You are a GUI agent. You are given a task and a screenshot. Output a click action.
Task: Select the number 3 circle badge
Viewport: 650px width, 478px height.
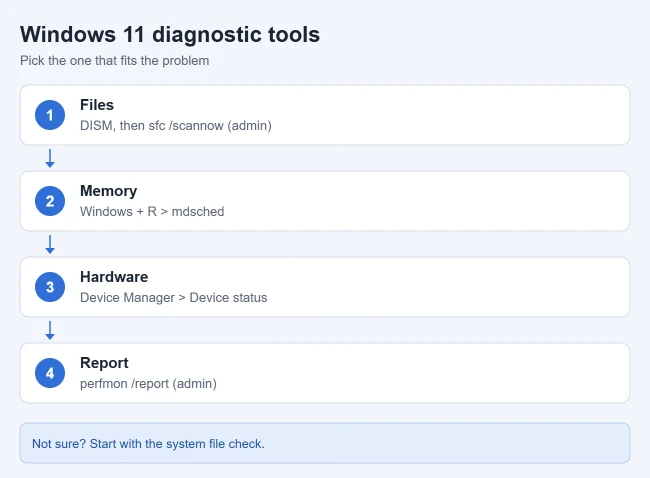coord(50,287)
